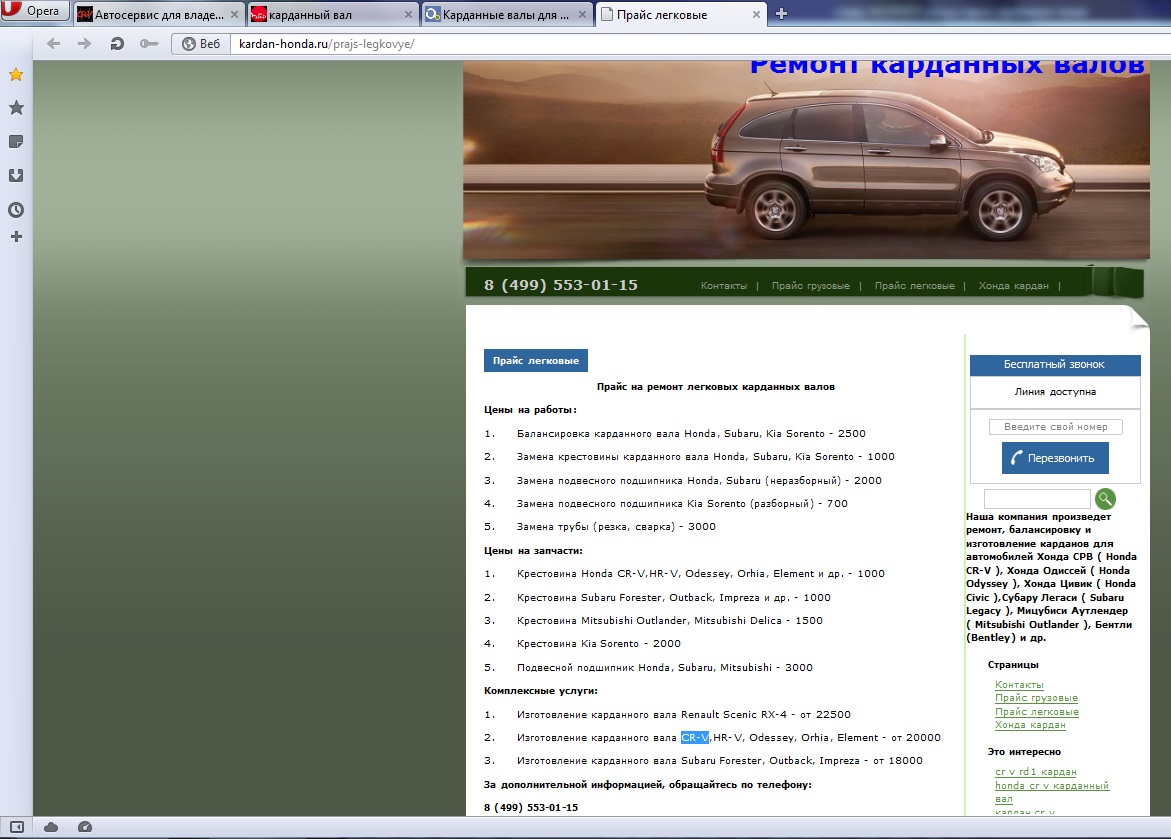
Task: Focus the address bar with kardan-honda.ru URL
Action: pyautogui.click(x=699, y=44)
